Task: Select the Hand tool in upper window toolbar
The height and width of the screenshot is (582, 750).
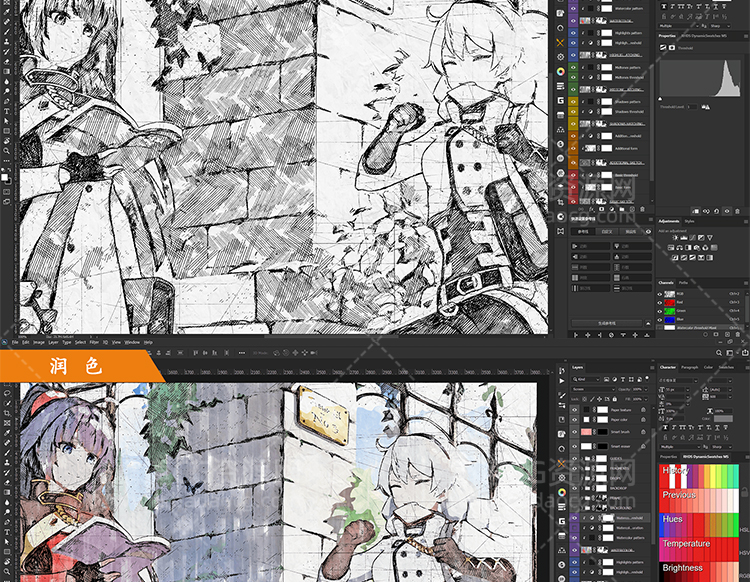Action: click(7, 141)
